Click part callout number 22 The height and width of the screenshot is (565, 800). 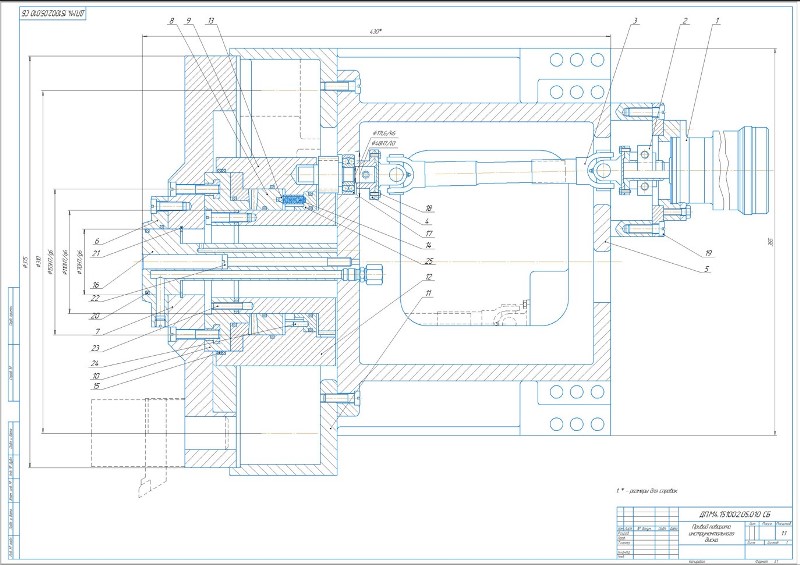point(95,298)
